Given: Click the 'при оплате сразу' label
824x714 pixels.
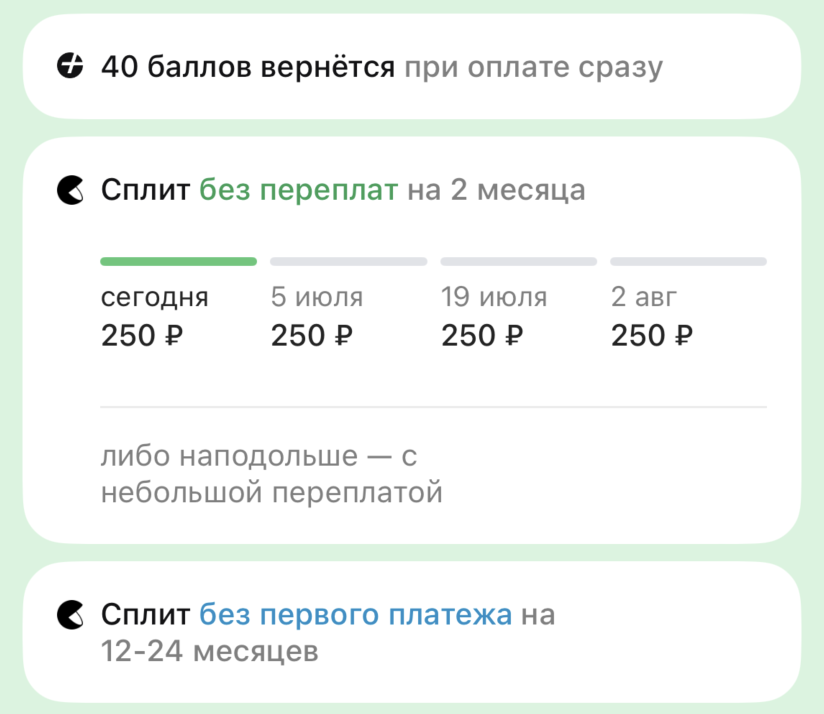Looking at the screenshot, I should click(533, 68).
